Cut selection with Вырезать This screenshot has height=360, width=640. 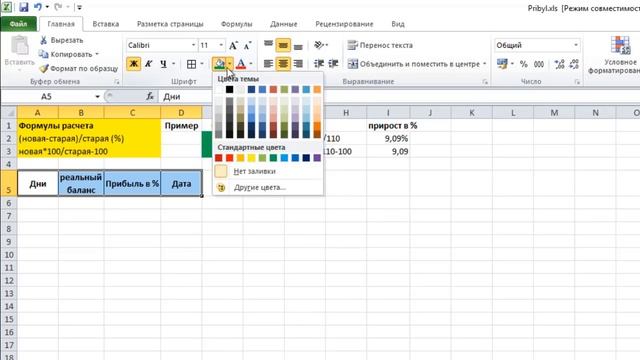(x=62, y=40)
